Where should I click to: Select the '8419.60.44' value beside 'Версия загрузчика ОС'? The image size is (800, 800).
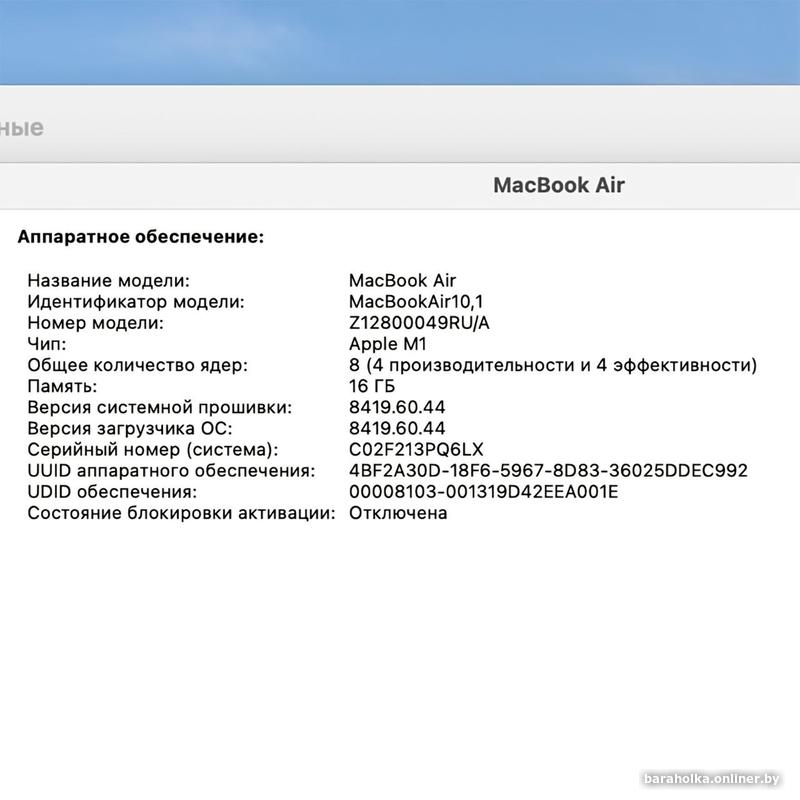(397, 429)
